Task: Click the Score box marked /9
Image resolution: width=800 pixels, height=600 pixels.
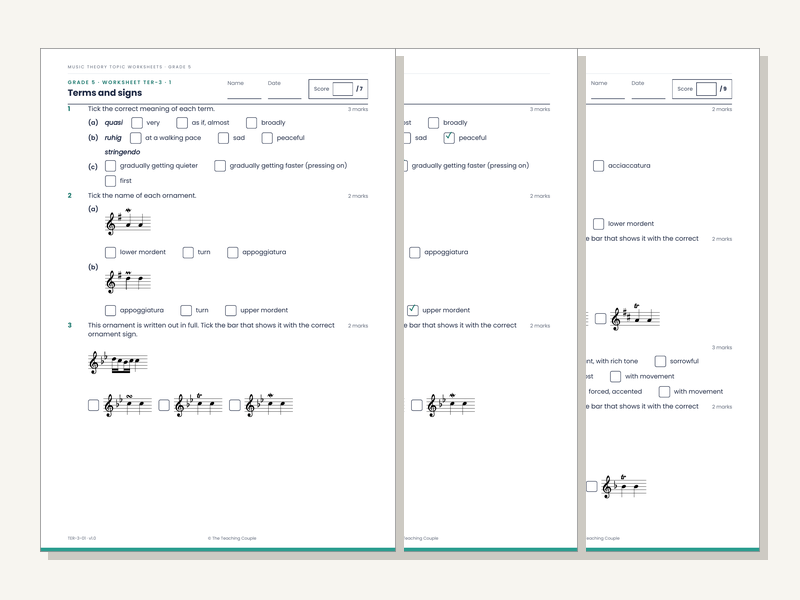Action: point(706,89)
